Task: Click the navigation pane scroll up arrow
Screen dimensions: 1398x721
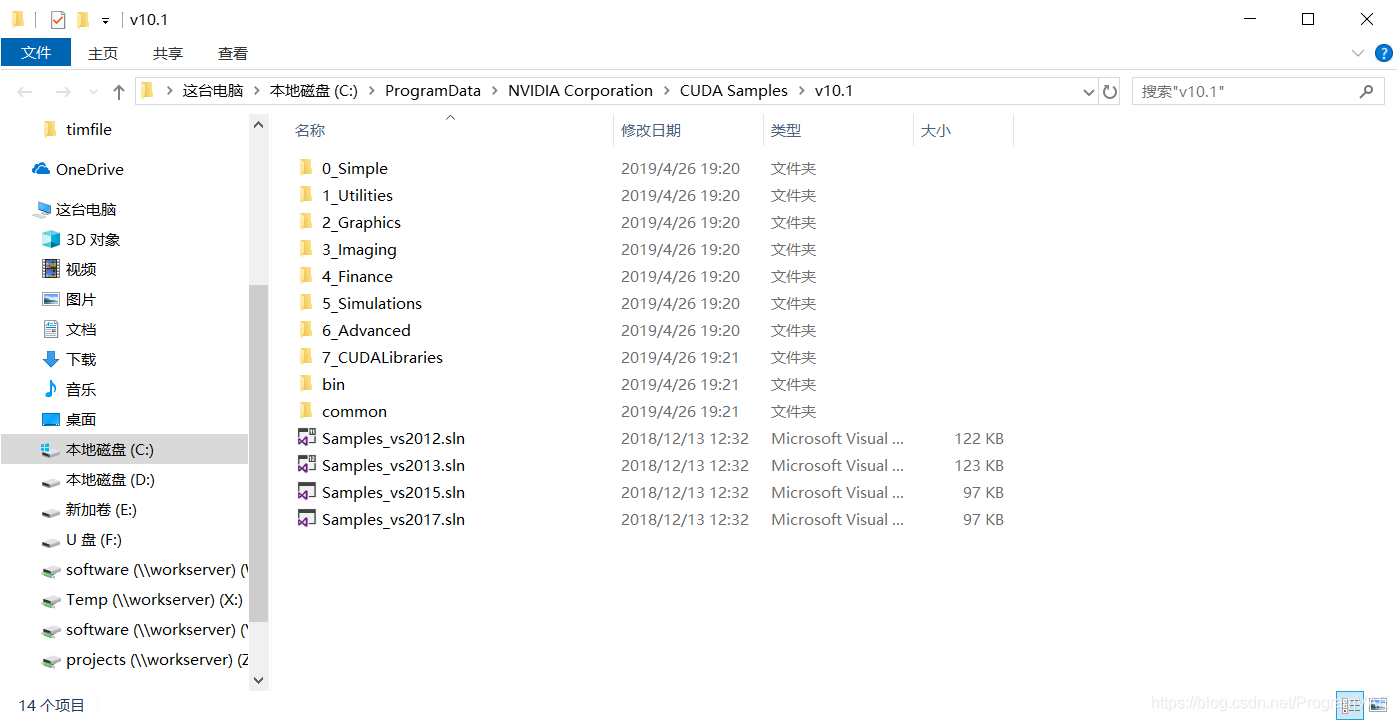Action: [259, 125]
